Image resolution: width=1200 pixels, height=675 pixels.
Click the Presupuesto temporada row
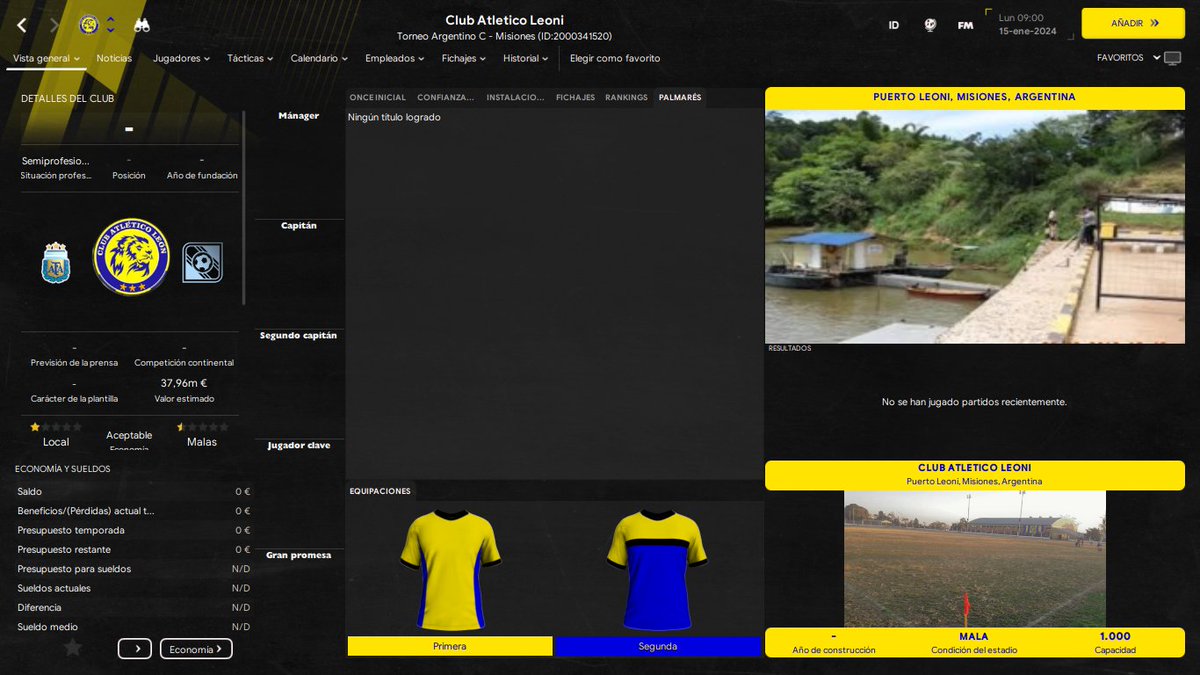tap(133, 530)
